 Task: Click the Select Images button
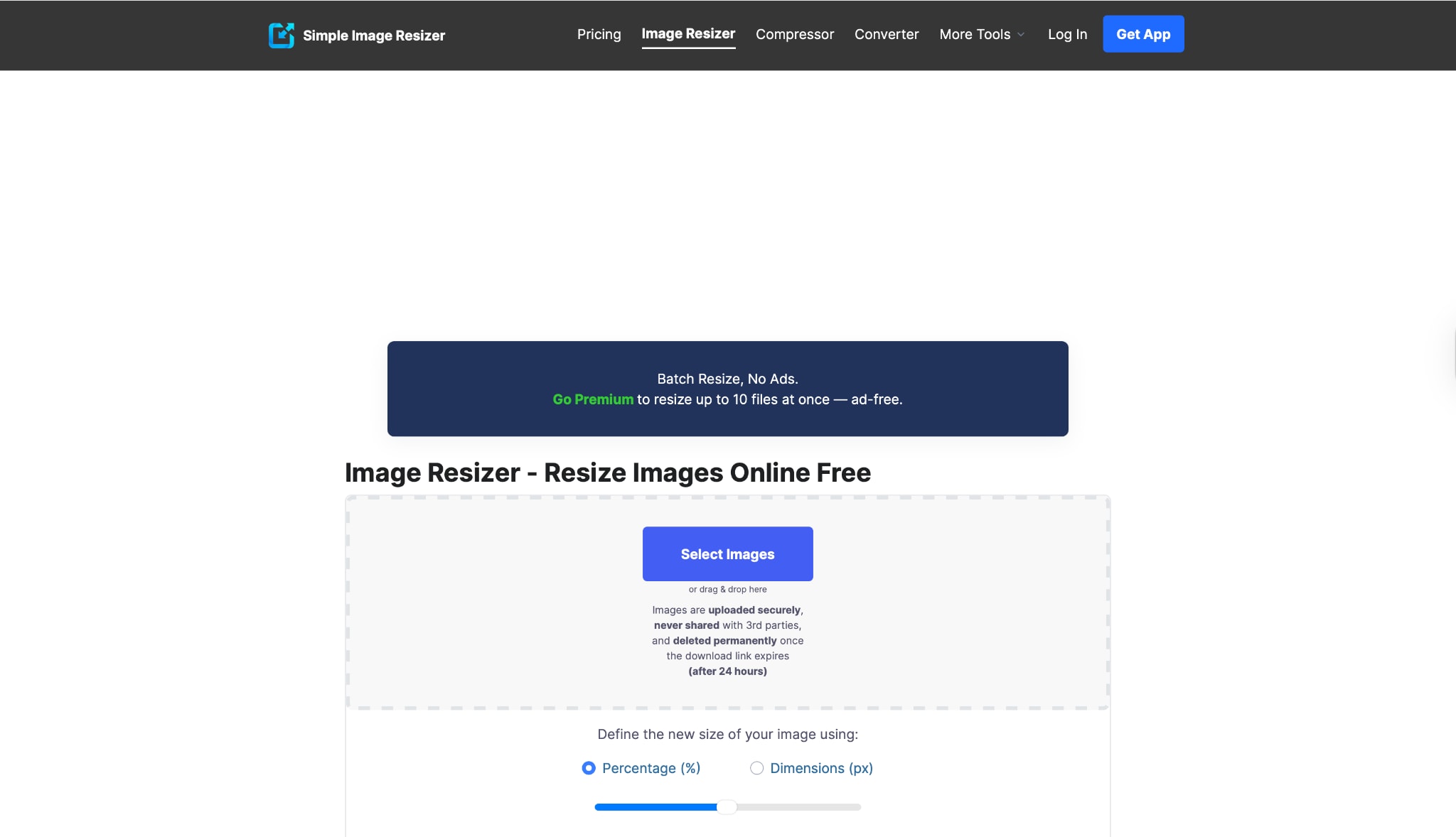(x=727, y=553)
